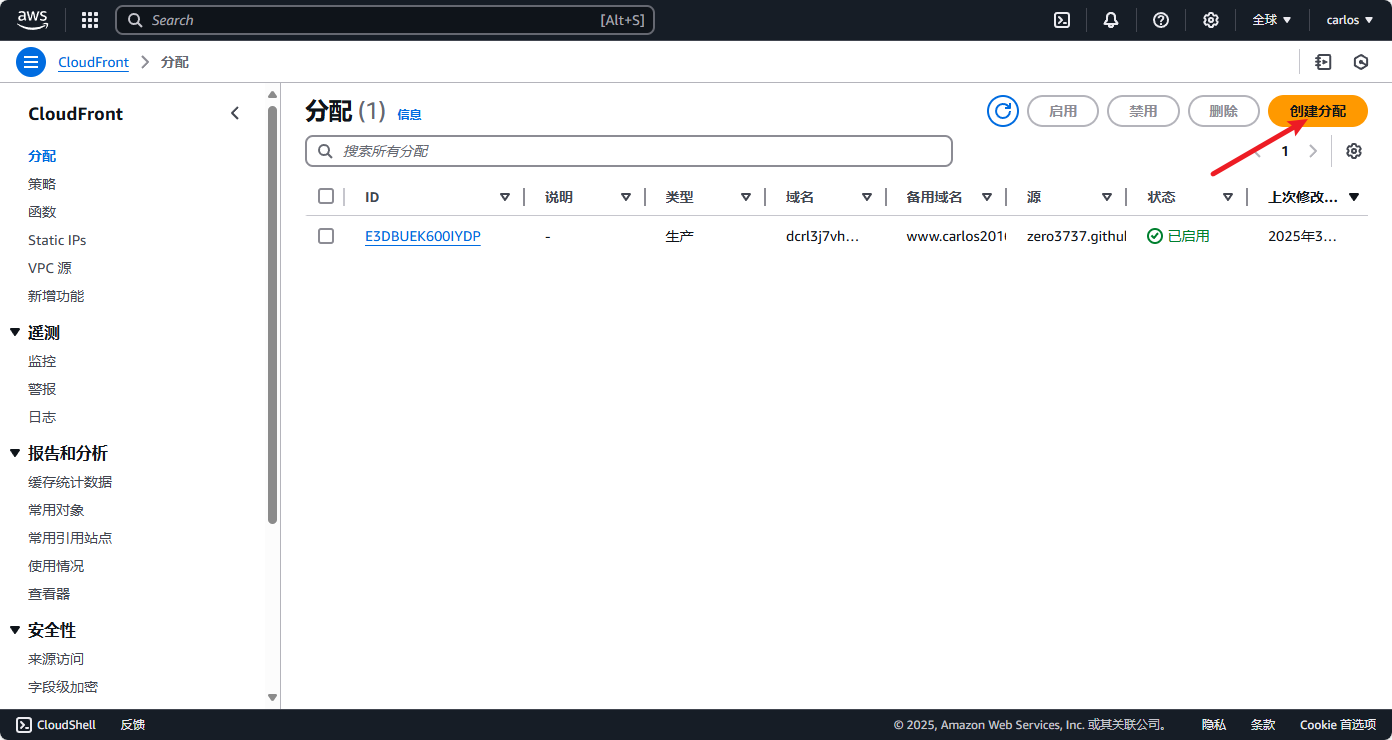
Task: Open 警报 in the sidebar
Action: (x=42, y=389)
